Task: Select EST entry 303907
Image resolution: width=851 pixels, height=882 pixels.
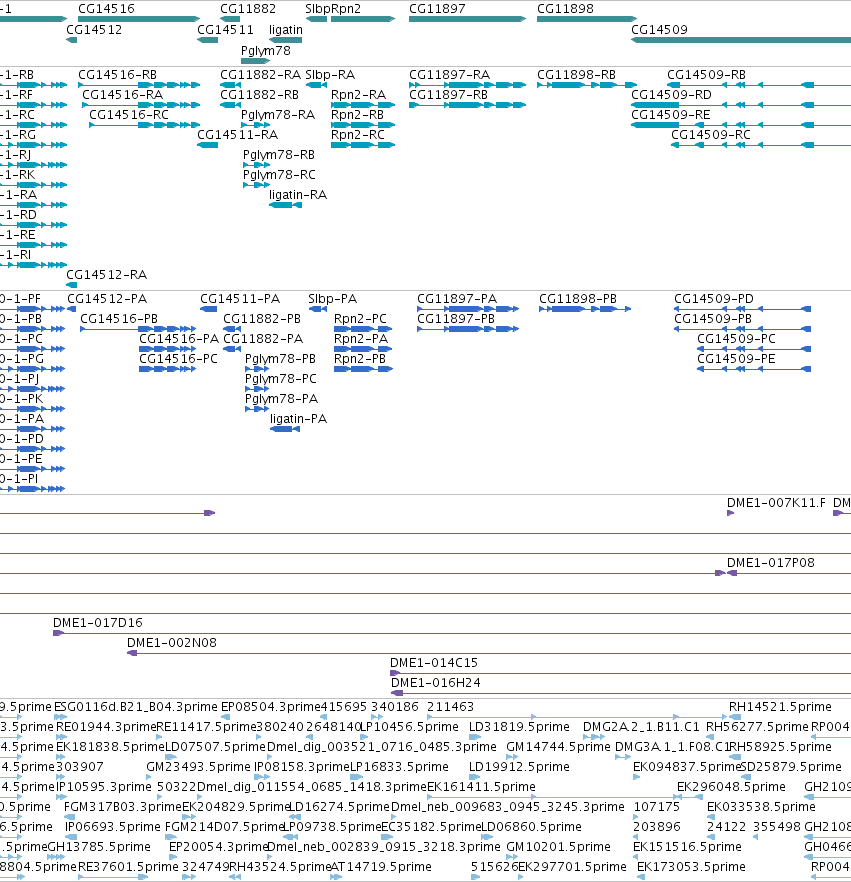Action: 80,767
